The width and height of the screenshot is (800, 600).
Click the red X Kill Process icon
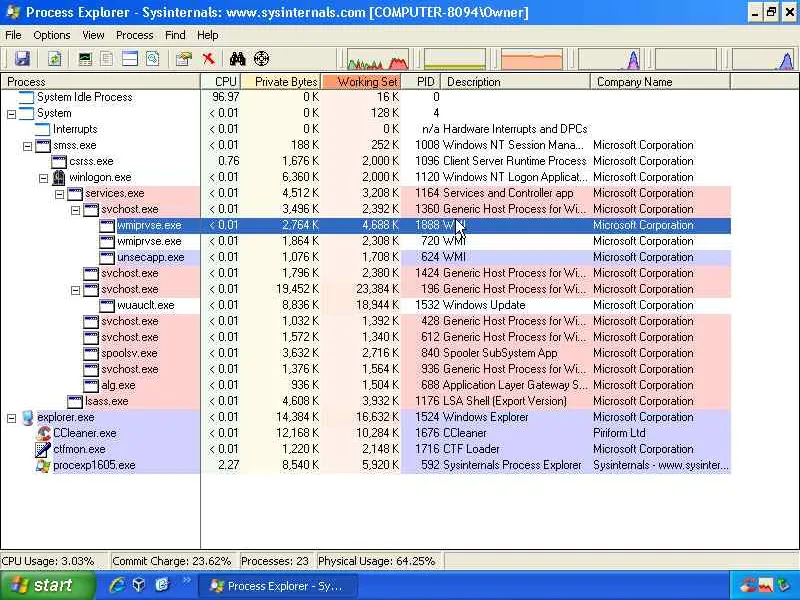(x=208, y=59)
